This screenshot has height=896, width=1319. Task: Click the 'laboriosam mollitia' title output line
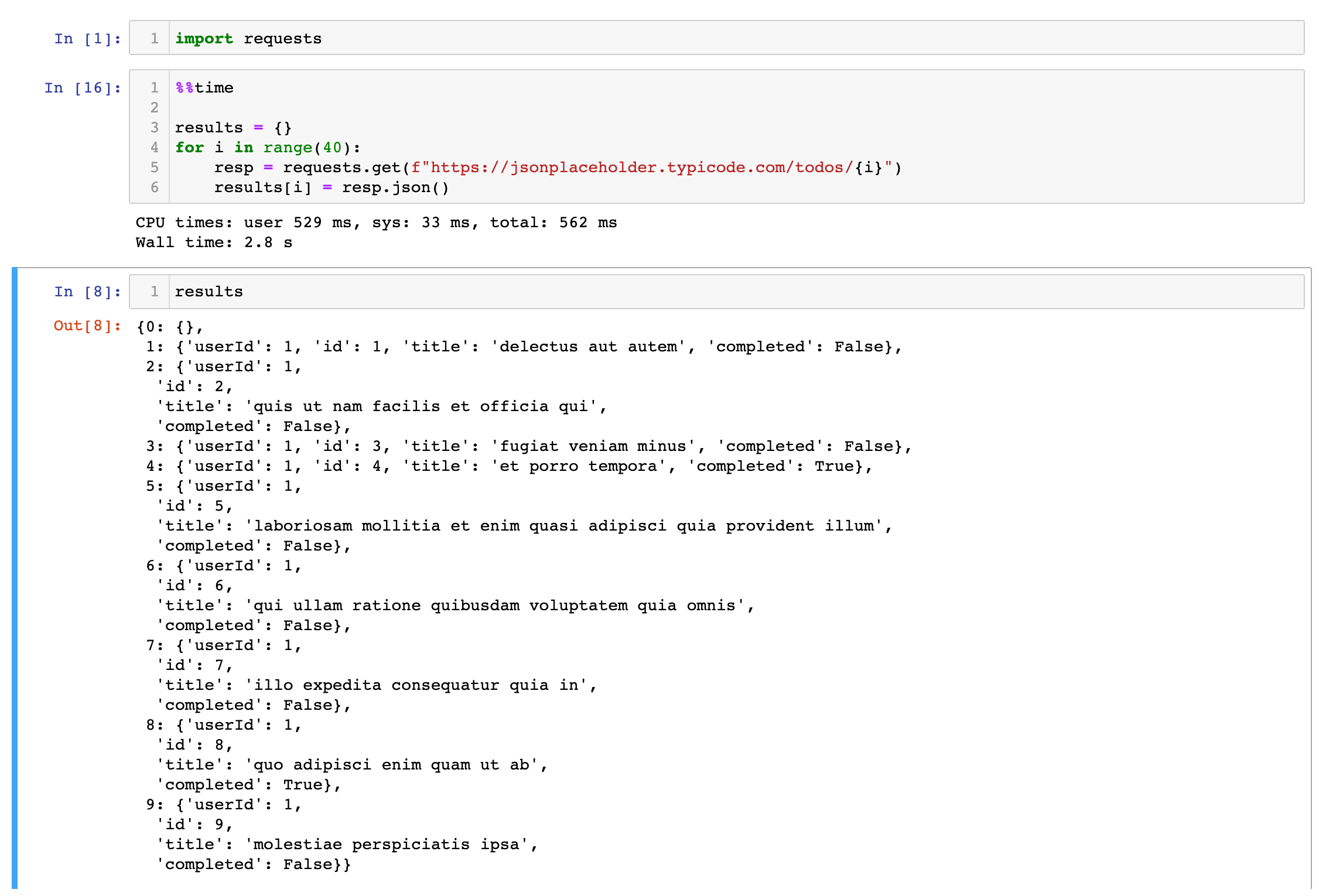[523, 526]
